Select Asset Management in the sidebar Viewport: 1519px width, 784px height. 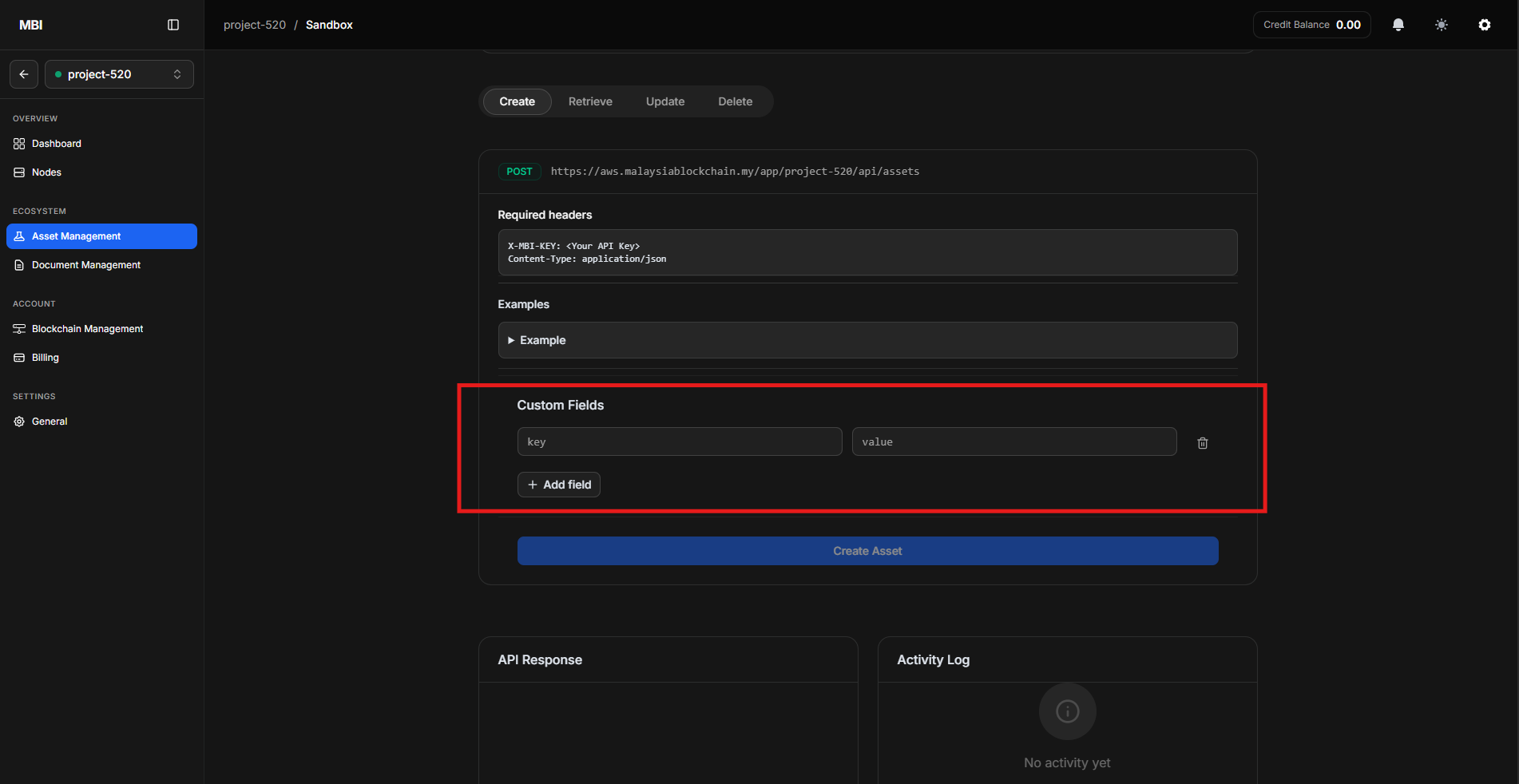pyautogui.click(x=75, y=236)
